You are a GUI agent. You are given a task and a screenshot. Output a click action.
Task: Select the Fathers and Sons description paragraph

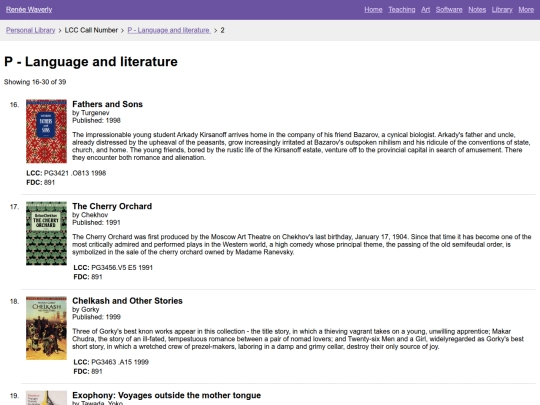click(301, 146)
